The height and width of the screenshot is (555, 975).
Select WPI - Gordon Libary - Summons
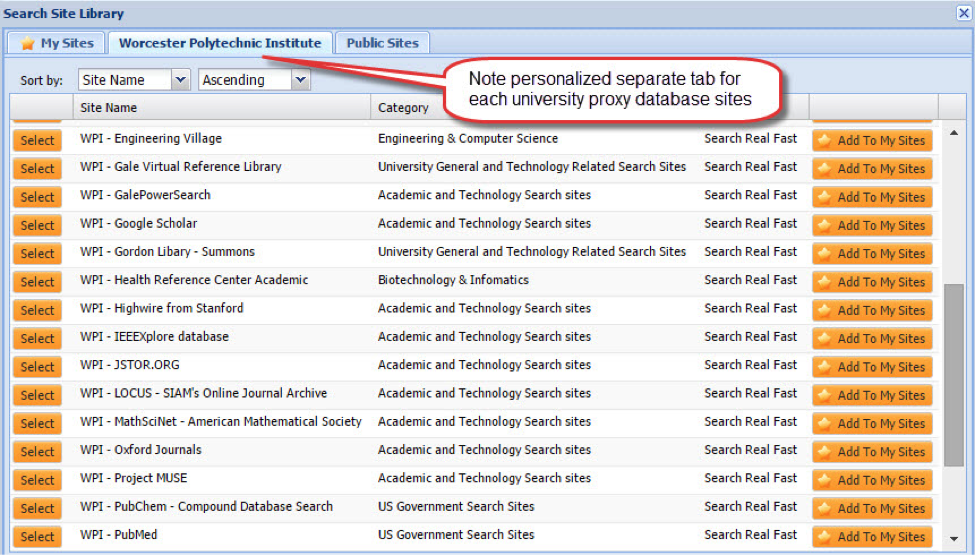[x=37, y=254]
